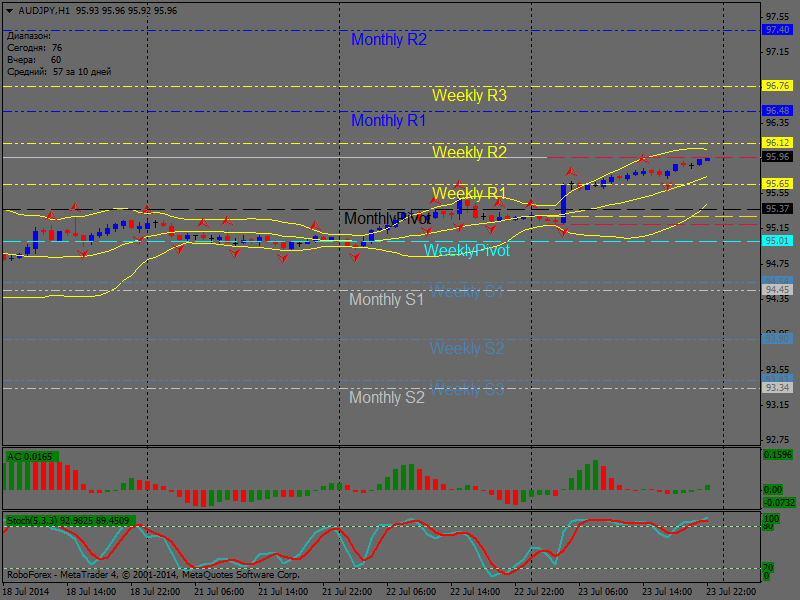Viewport: 800px width, 600px height.
Task: Select the Weekly S2 support label
Action: (x=467, y=349)
